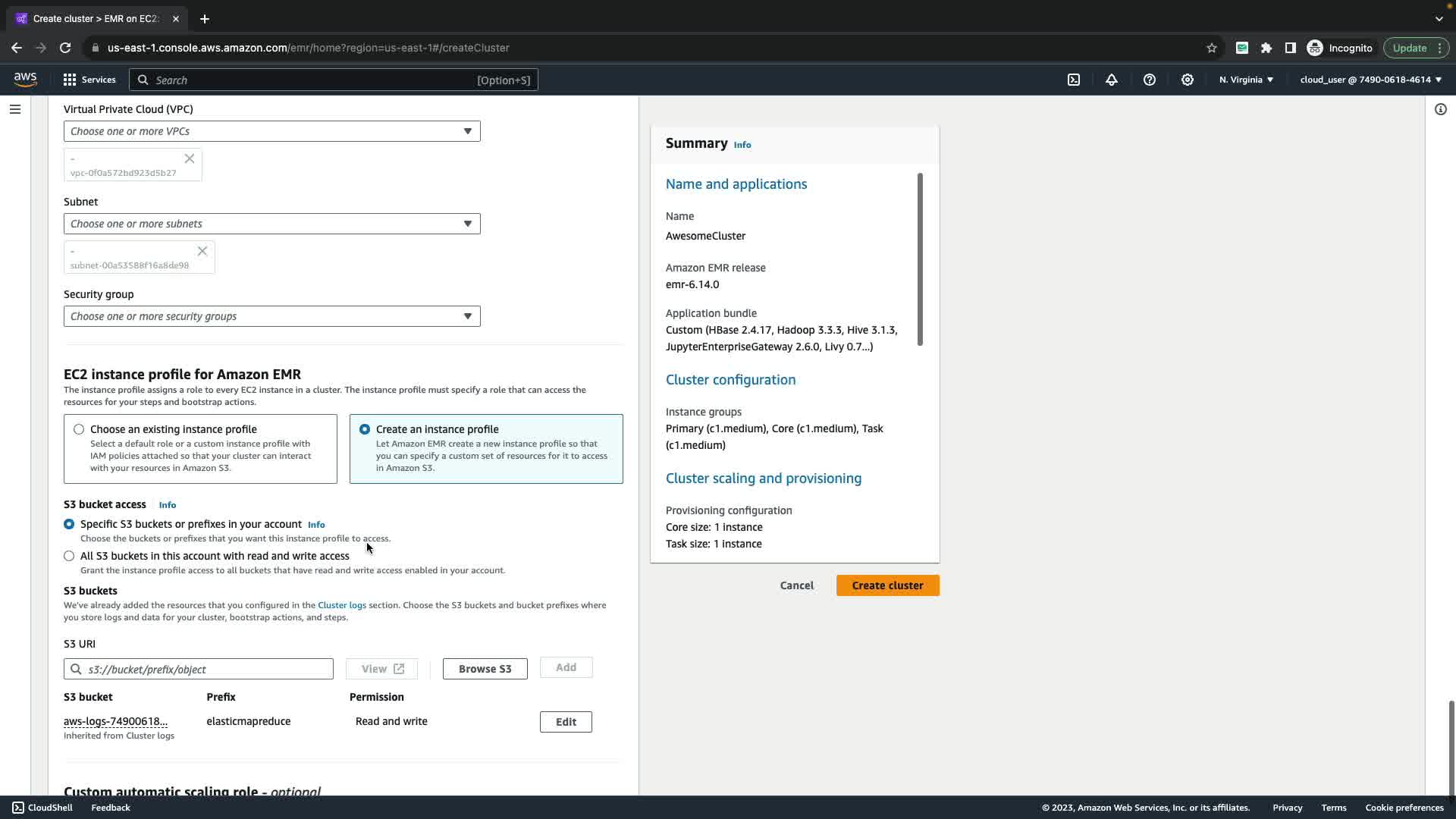
Task: Open the cloud_user account menu
Action: click(1370, 80)
